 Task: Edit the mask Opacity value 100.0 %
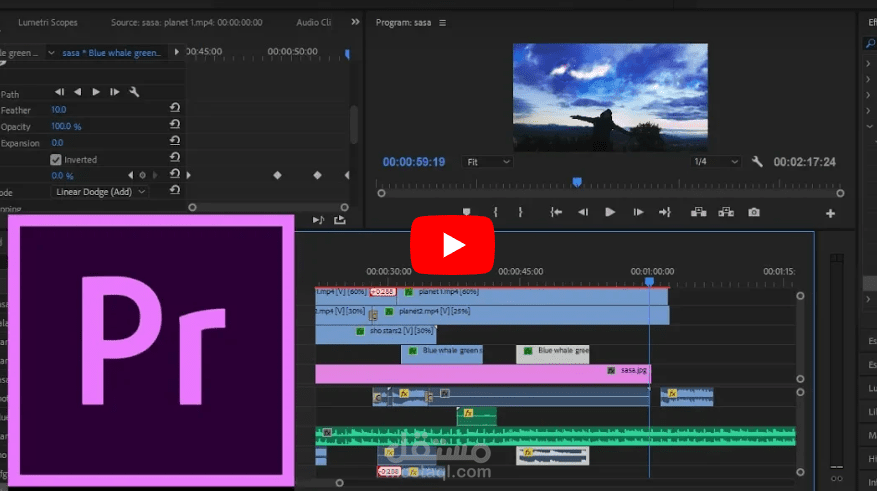click(x=66, y=126)
